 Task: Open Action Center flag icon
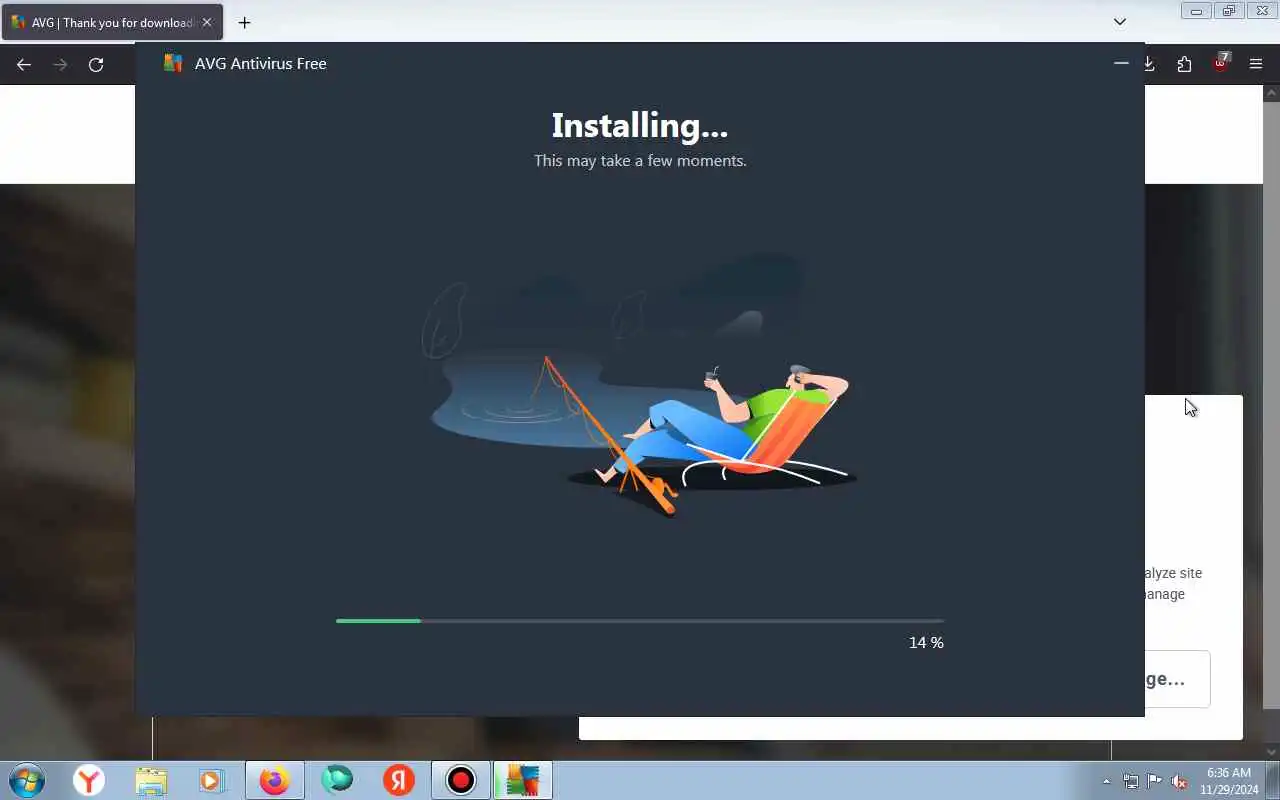[x=1154, y=781]
